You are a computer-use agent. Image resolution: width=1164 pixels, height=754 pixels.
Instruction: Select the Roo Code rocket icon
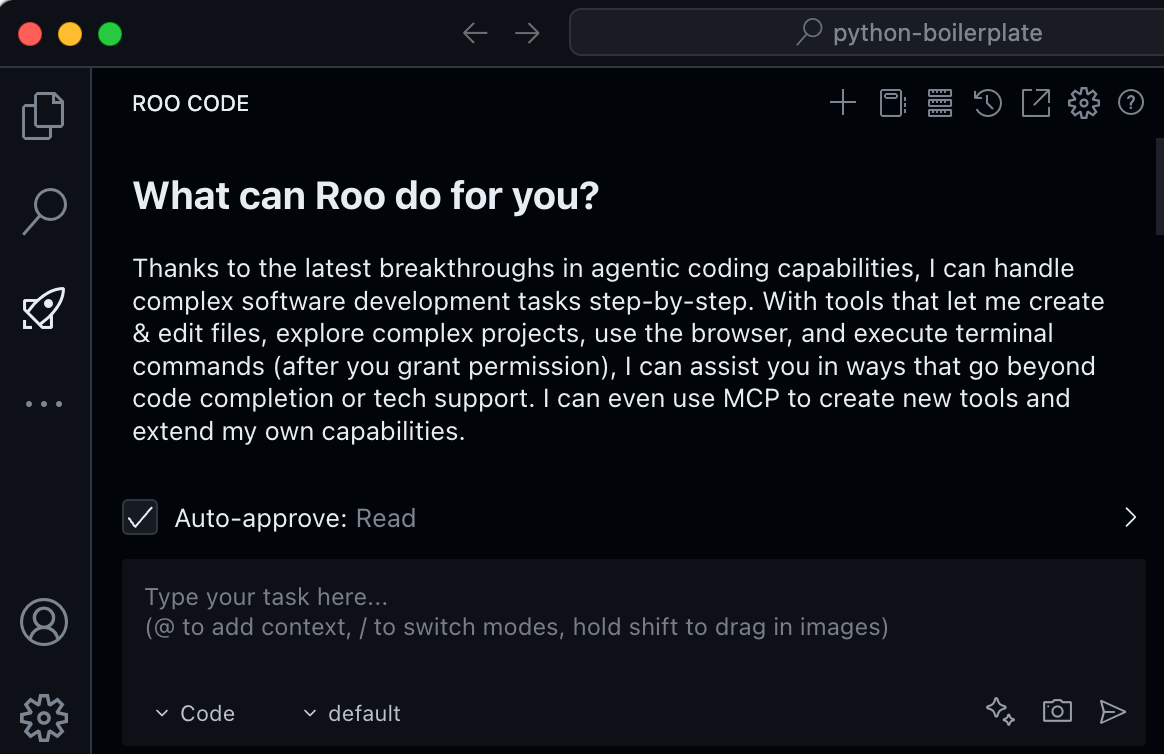pos(44,308)
